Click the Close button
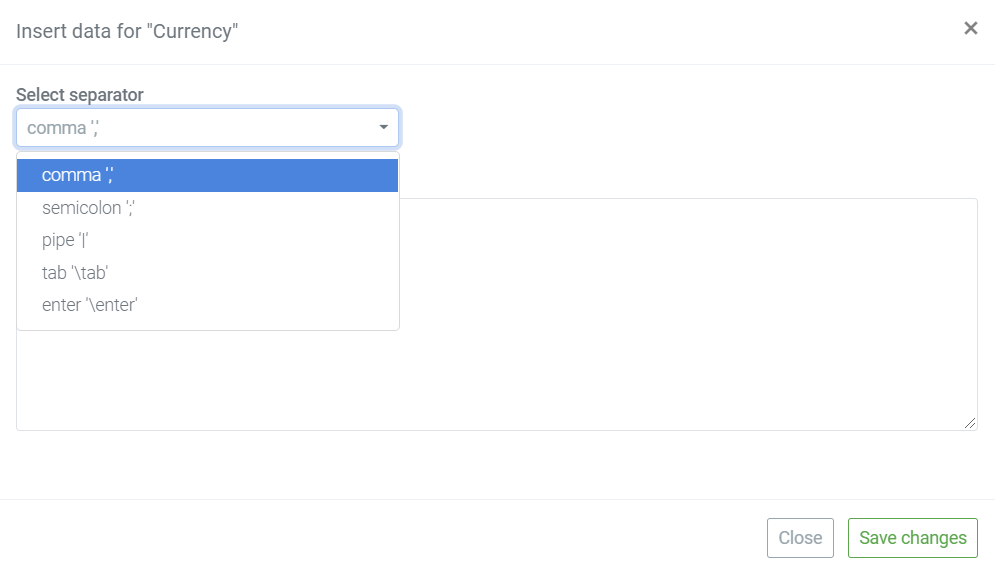995x572 pixels. coord(800,538)
